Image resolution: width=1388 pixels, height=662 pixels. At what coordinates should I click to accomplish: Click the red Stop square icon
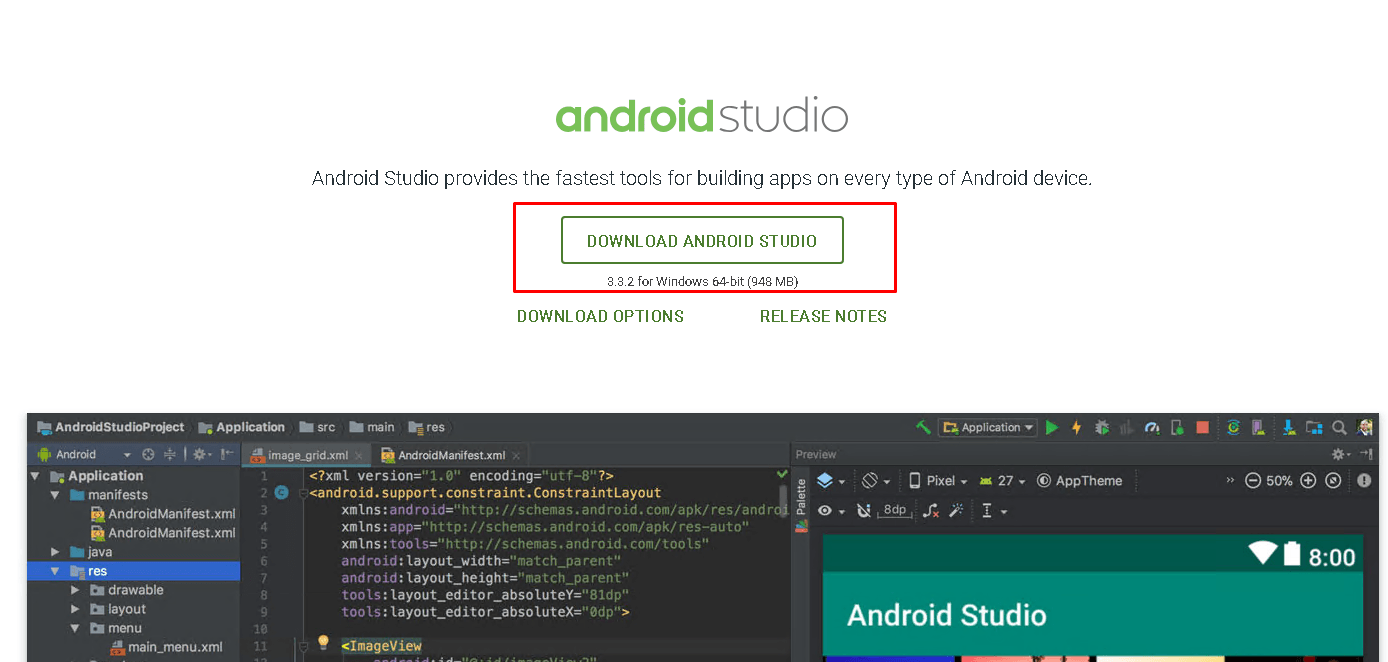[1202, 427]
